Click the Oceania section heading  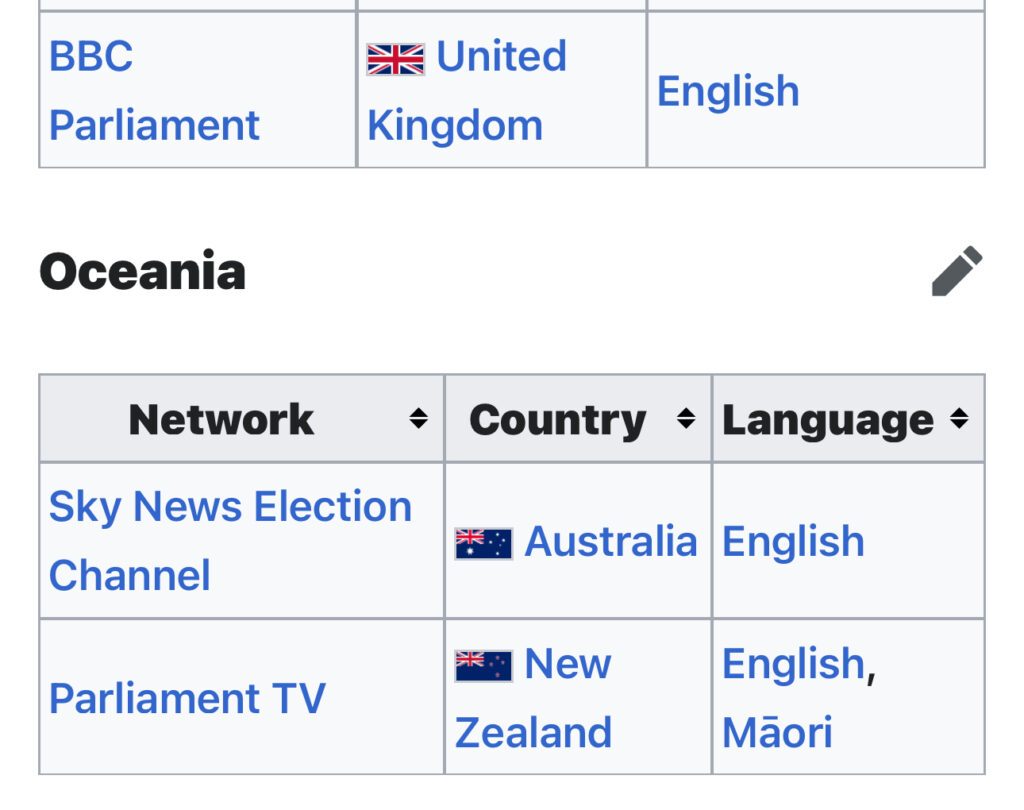pyautogui.click(x=142, y=271)
